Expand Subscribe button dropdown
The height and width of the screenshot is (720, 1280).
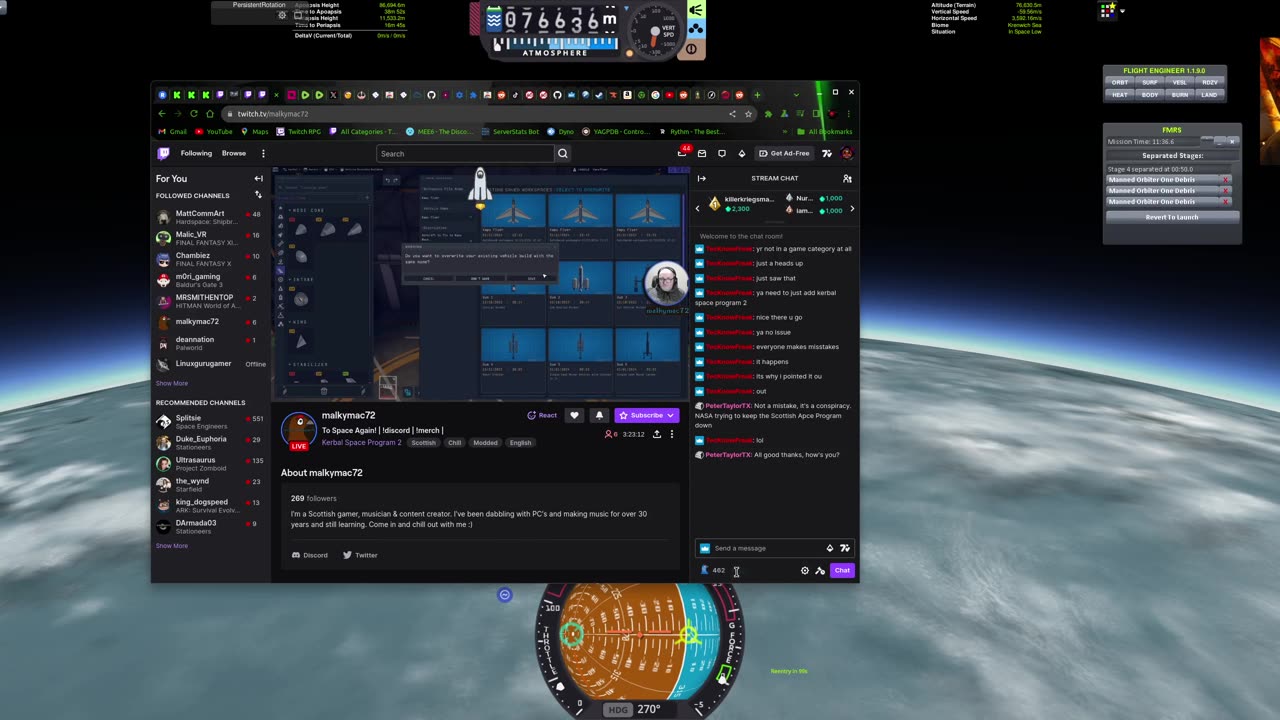(x=672, y=415)
